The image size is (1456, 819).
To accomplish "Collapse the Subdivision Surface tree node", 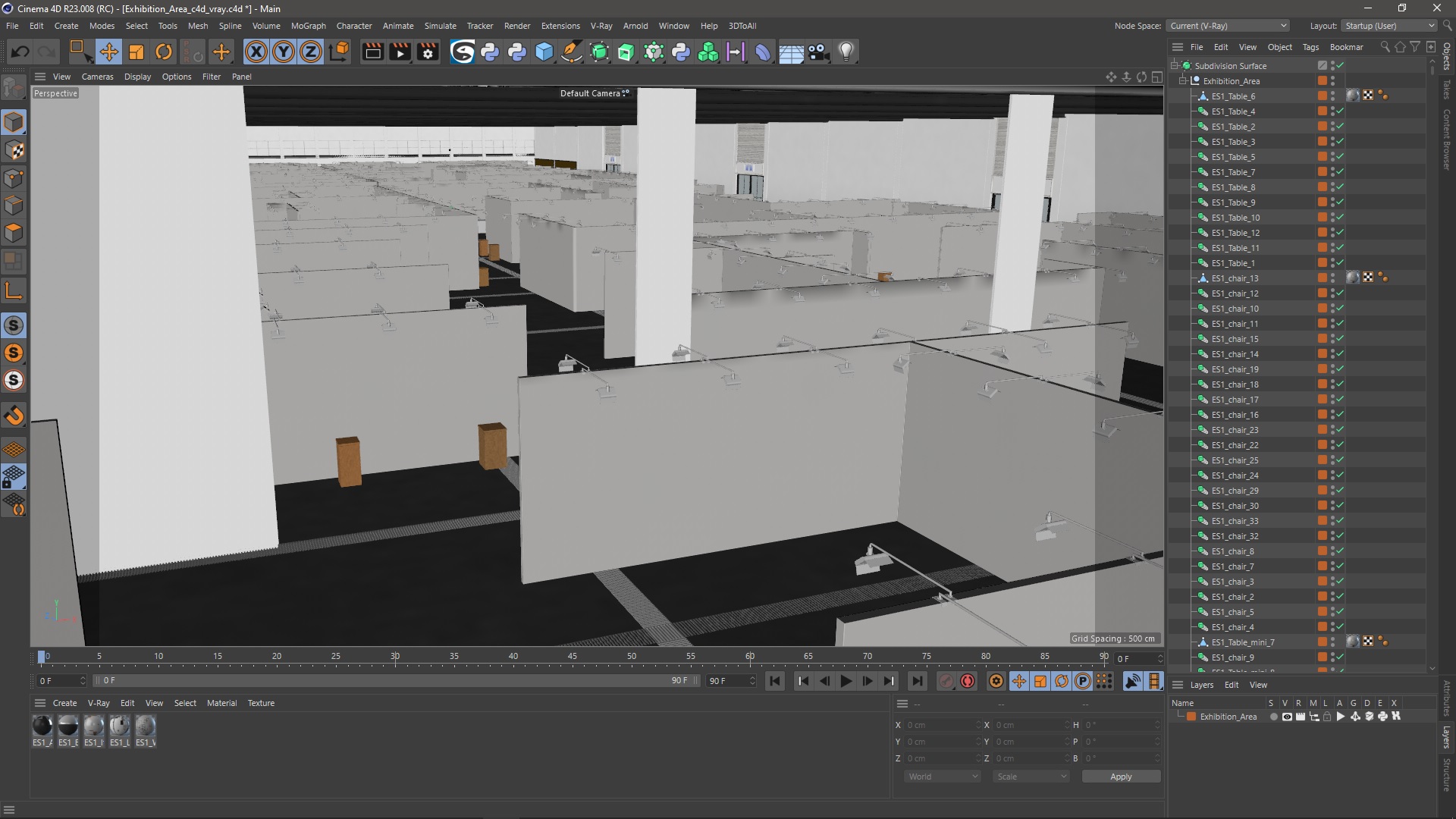I will click(1174, 65).
